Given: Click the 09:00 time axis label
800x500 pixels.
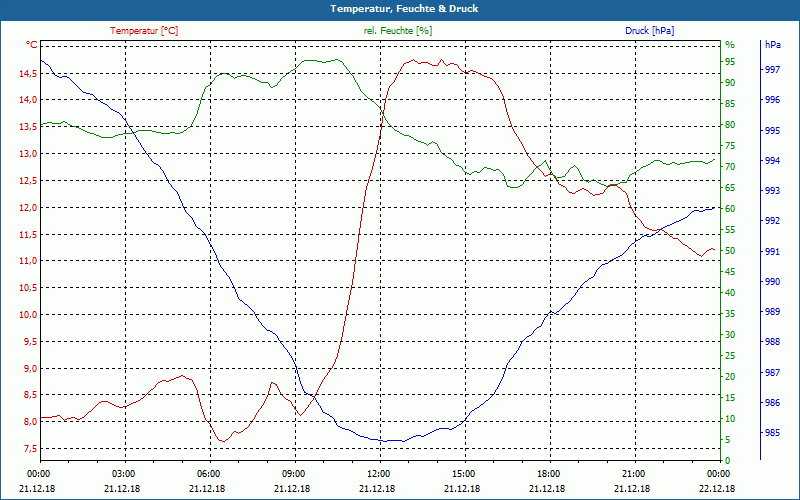Looking at the screenshot, I should [293, 474].
